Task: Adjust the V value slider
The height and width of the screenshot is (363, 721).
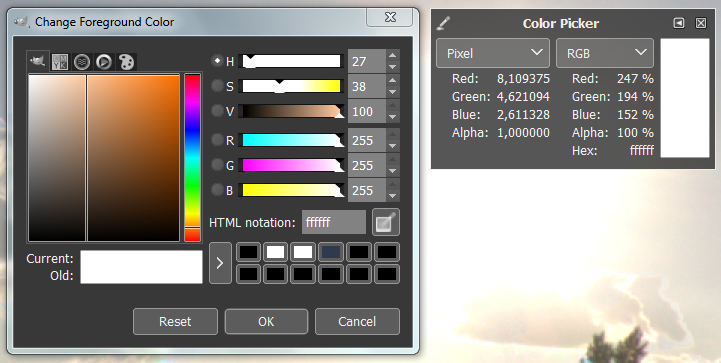Action: tap(292, 111)
